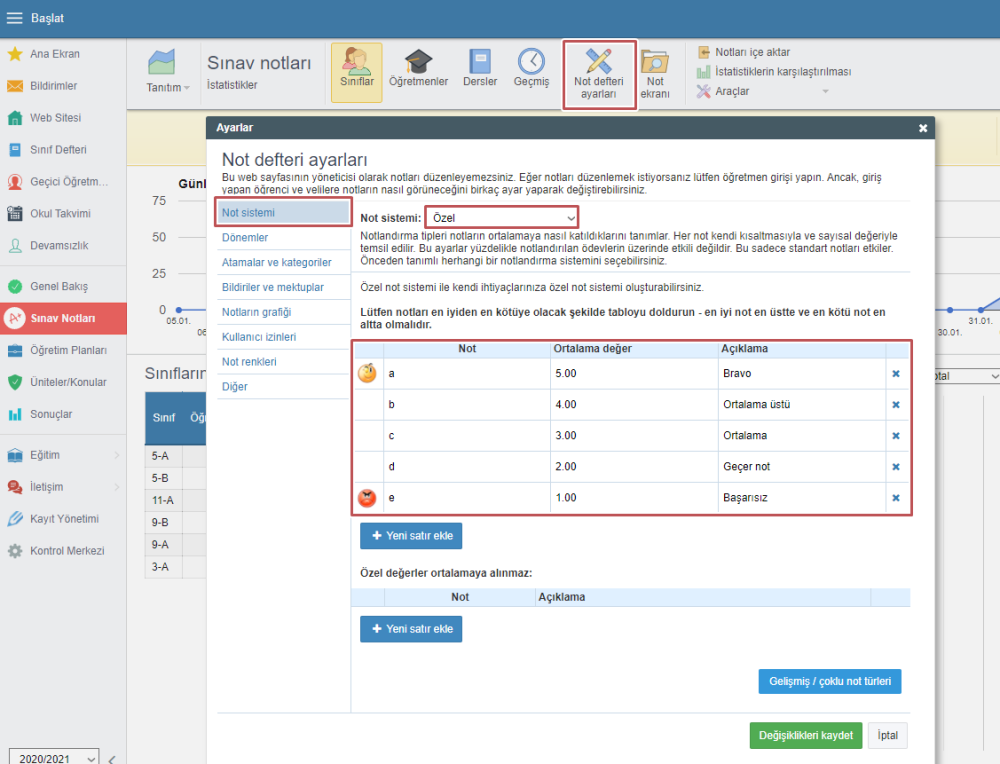Open Üniteler/Konular in sidebar

pos(63,382)
